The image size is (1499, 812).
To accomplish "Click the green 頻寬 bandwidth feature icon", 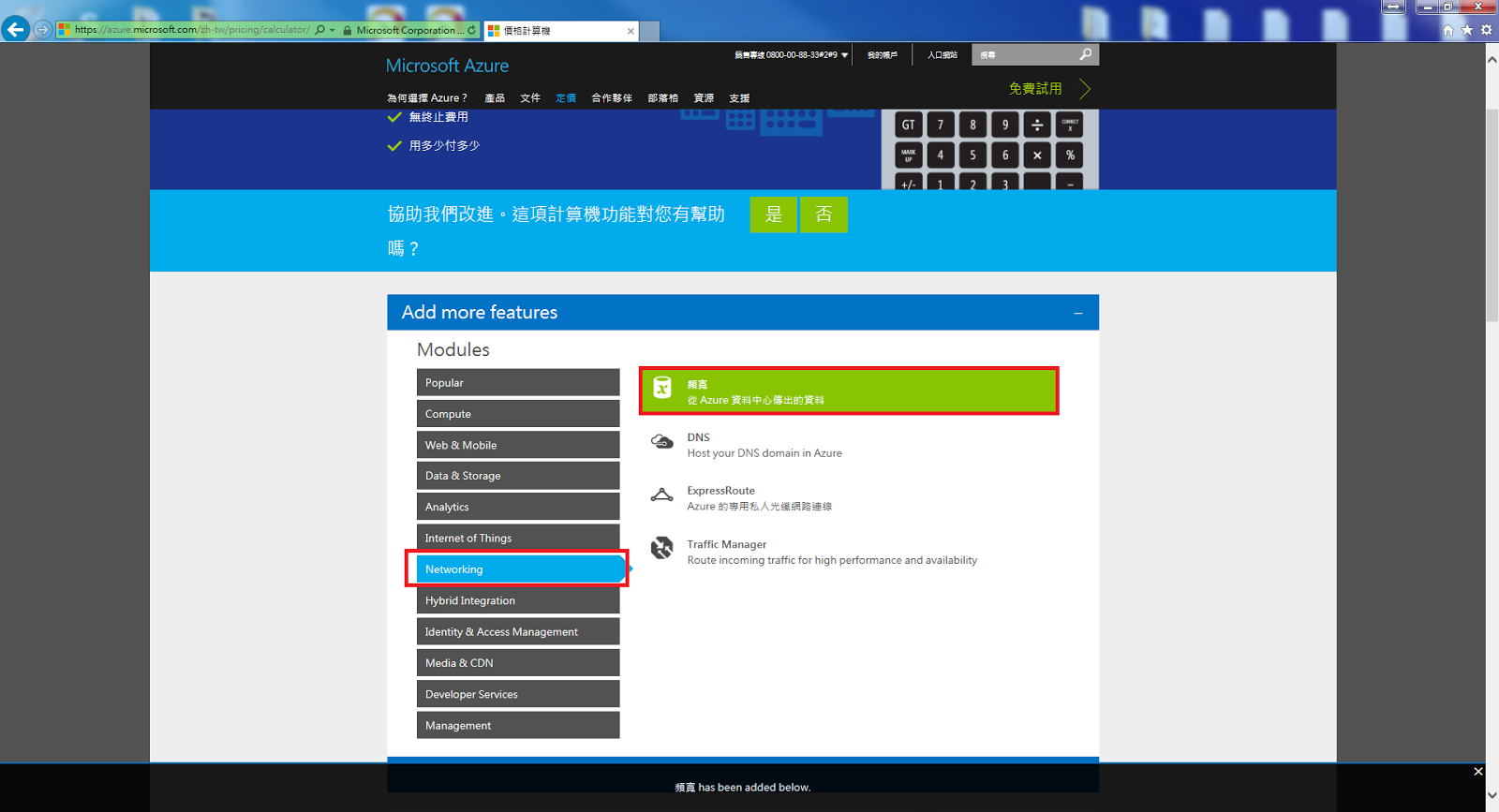I will click(x=662, y=388).
